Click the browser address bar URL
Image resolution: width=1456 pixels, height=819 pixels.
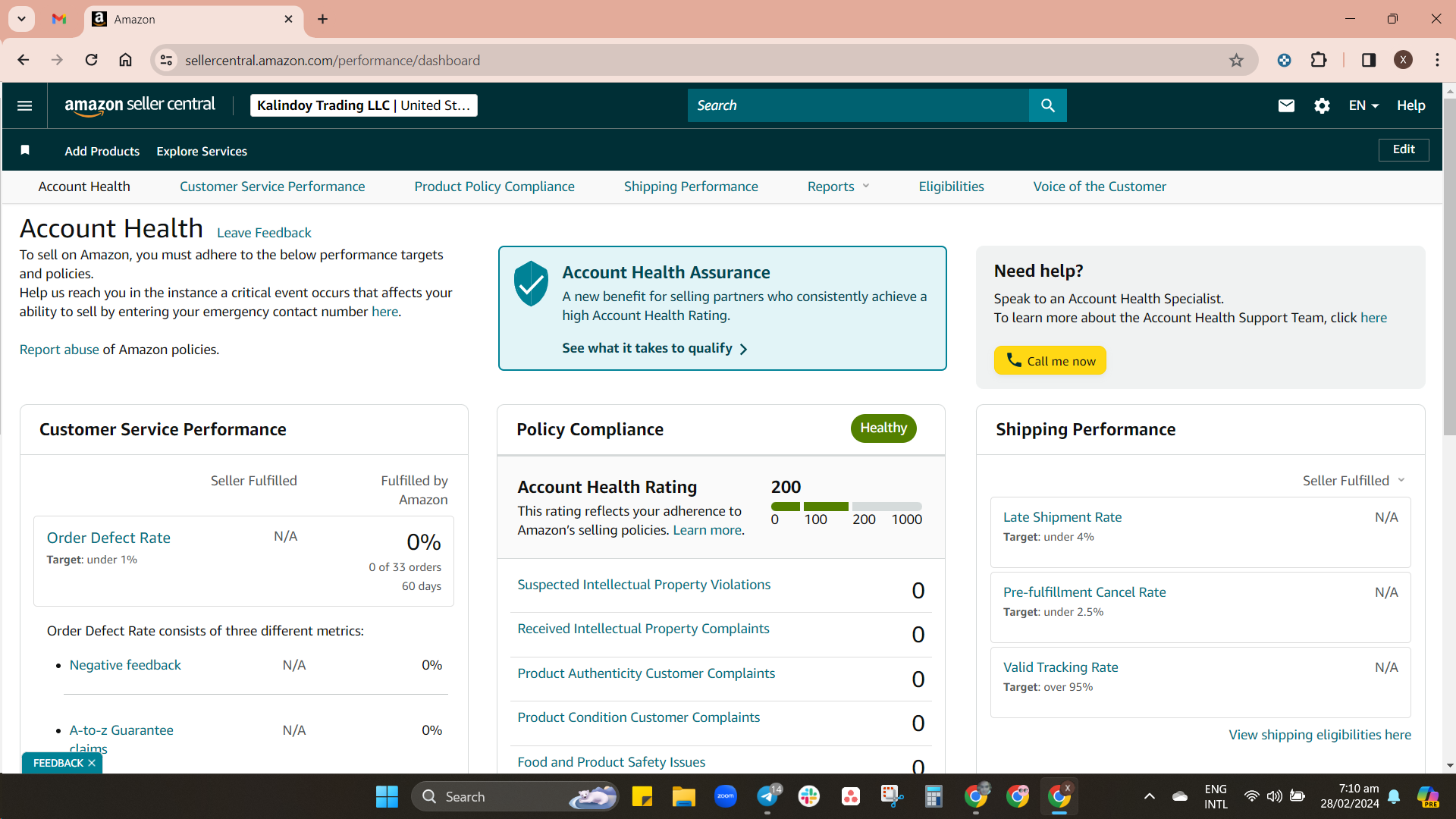(x=332, y=60)
